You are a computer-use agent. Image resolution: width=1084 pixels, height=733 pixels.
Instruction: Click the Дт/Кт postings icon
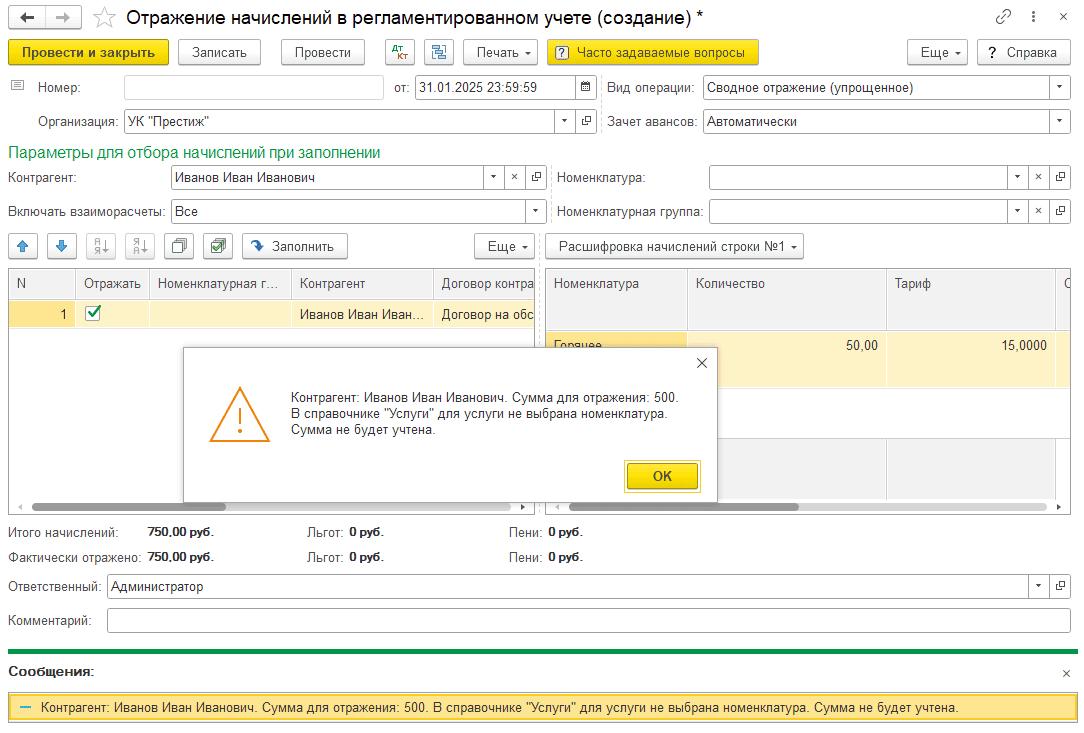point(400,53)
